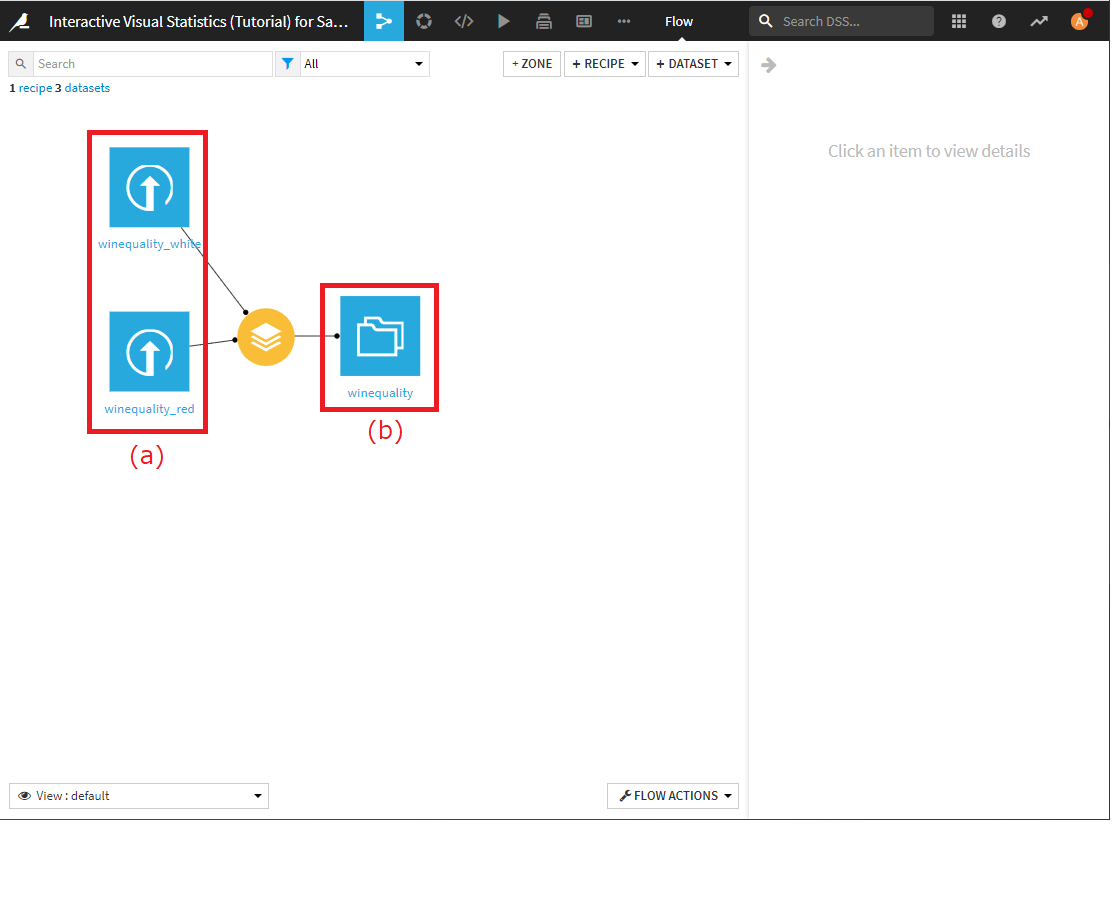The height and width of the screenshot is (899, 1112).
Task: Open the + DATASET dropdown
Action: click(x=694, y=64)
